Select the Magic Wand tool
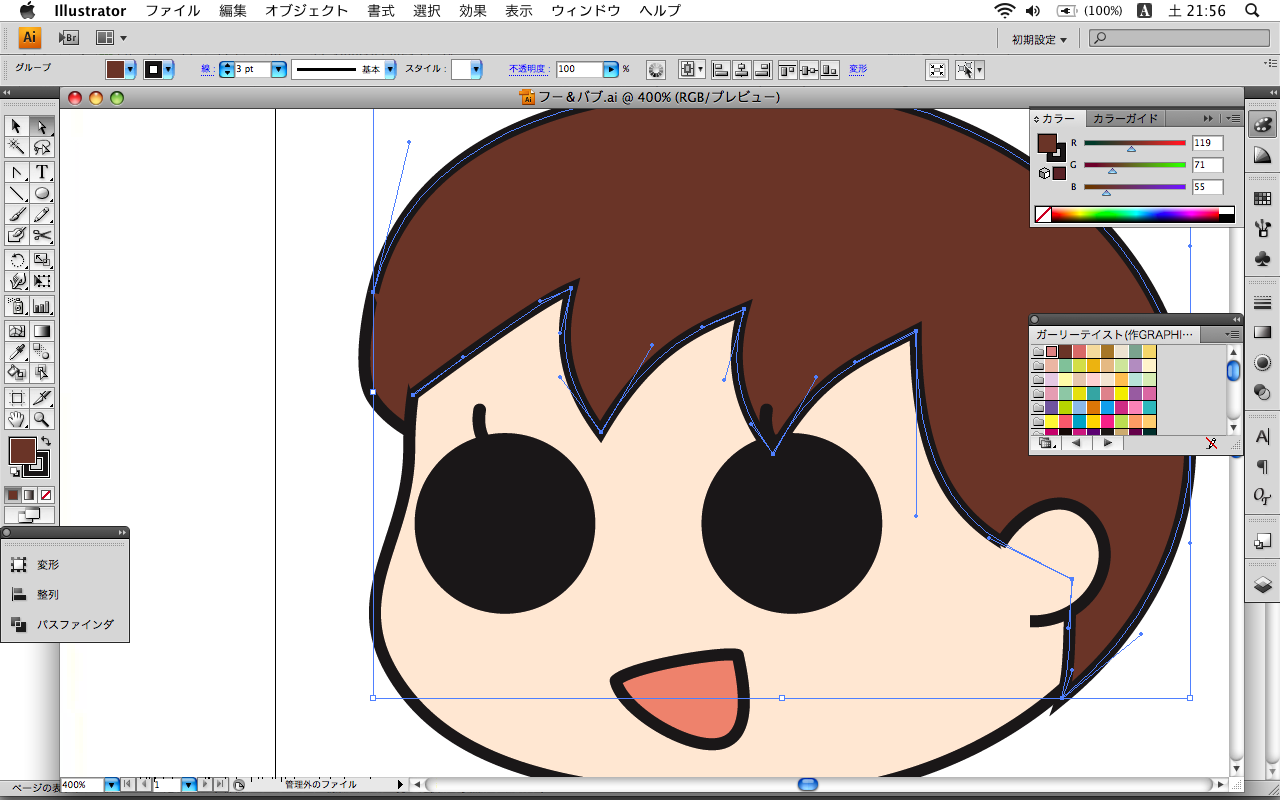The image size is (1280, 800). tap(16, 147)
